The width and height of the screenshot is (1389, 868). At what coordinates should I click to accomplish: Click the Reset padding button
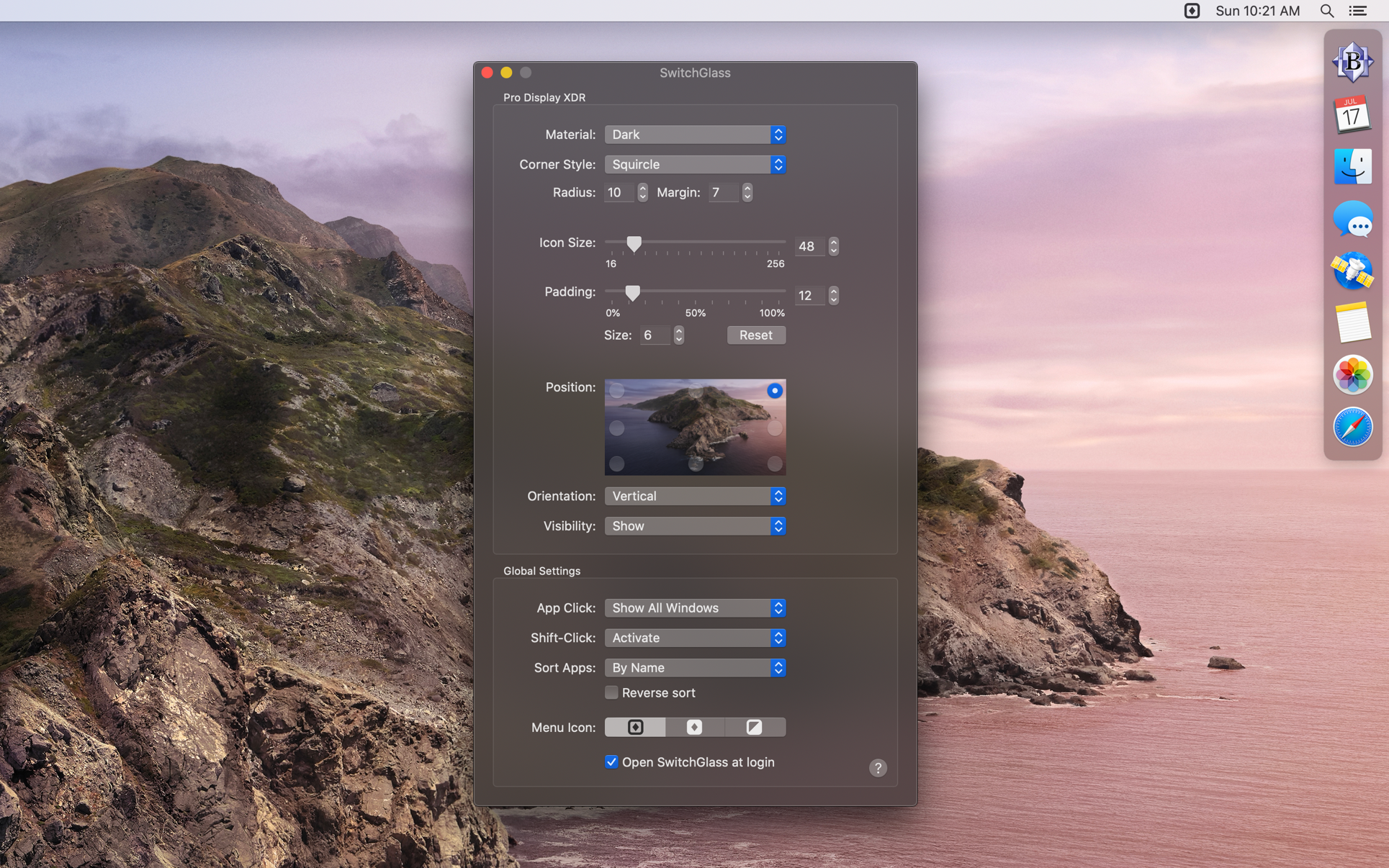(x=756, y=335)
